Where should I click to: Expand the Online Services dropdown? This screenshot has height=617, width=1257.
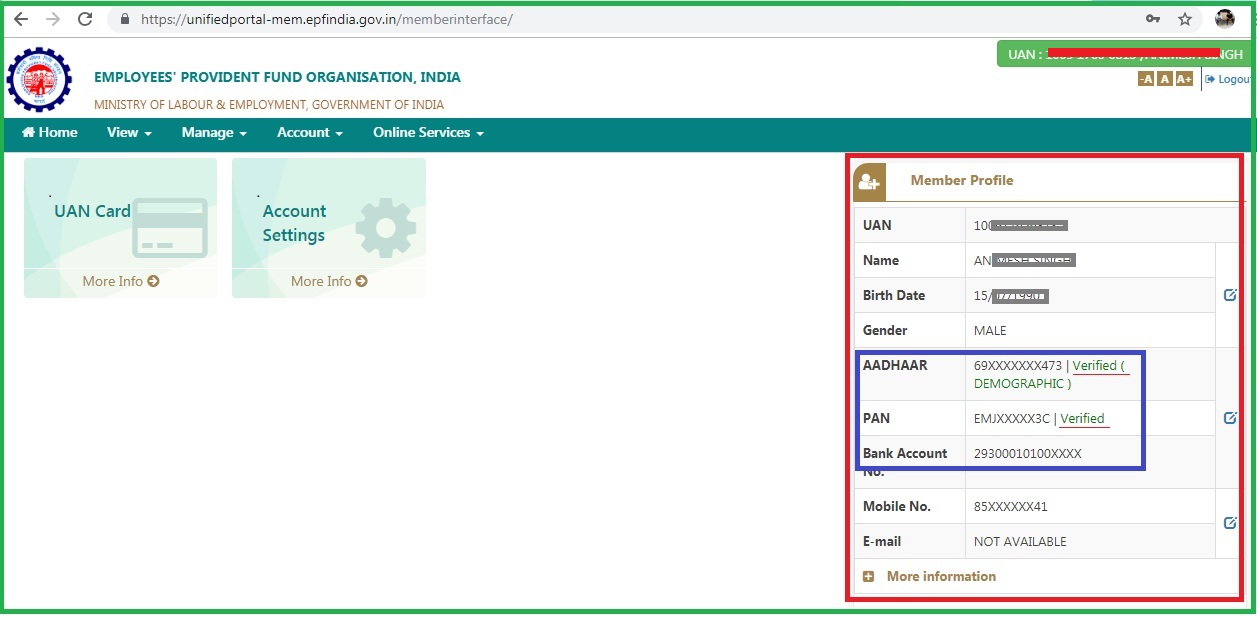tap(428, 133)
